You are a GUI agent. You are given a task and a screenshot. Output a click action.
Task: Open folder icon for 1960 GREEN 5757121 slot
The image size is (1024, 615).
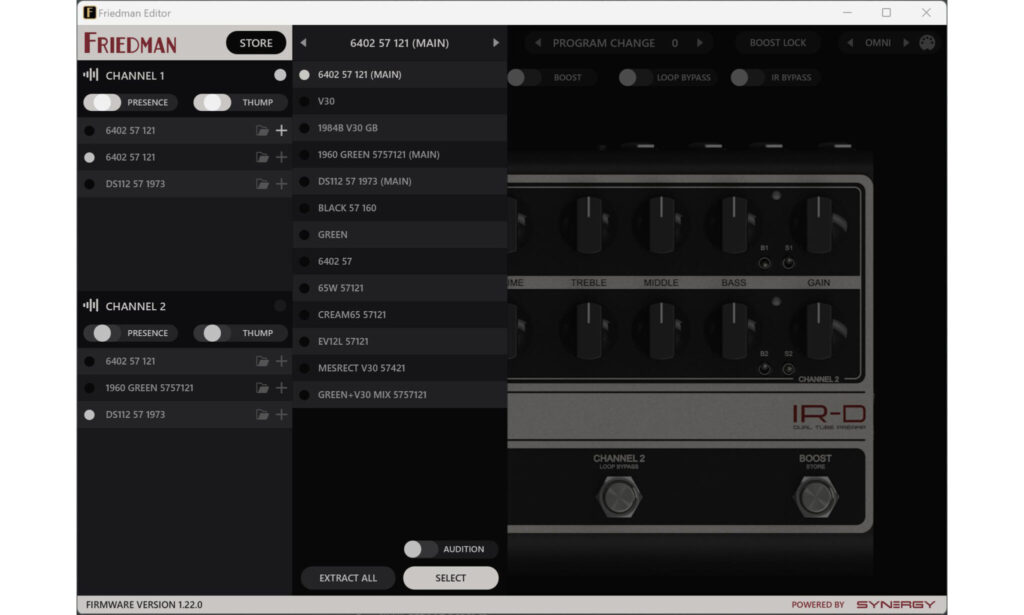click(x=262, y=388)
